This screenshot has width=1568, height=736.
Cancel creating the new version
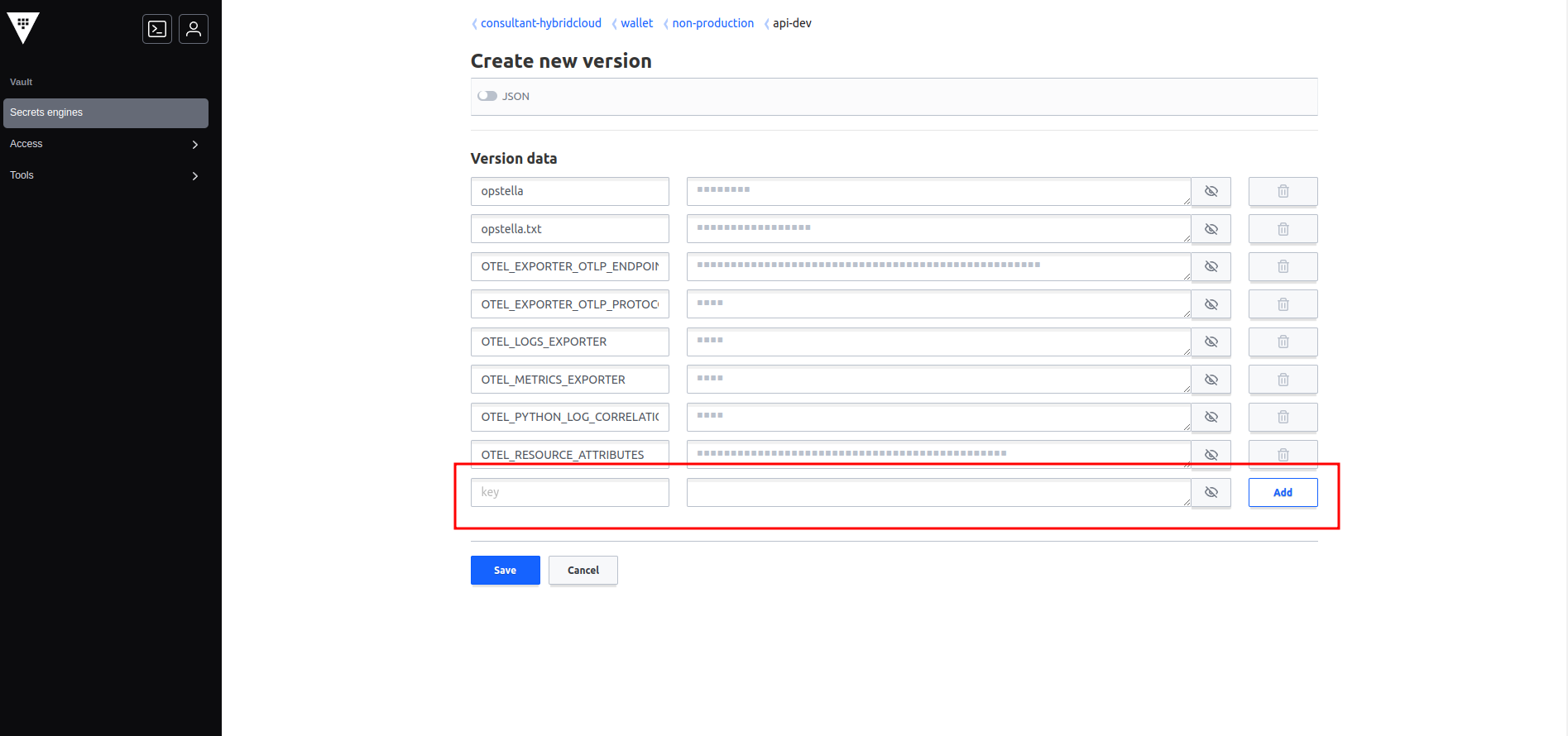coord(583,570)
